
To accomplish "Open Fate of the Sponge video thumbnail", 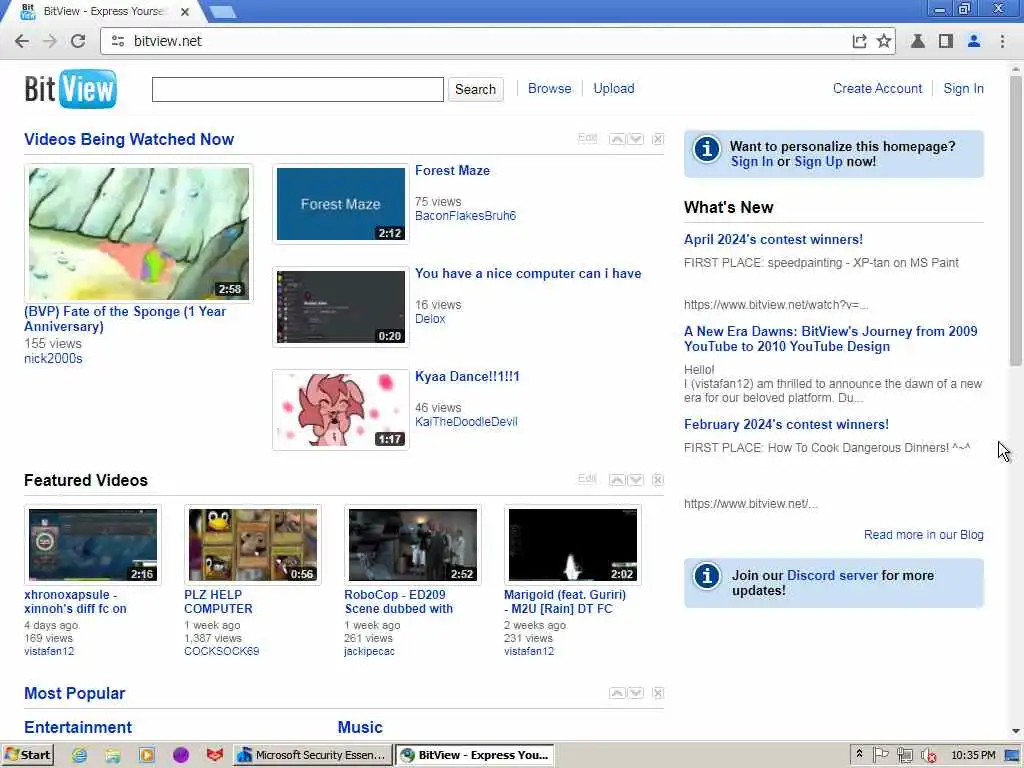I will 139,233.
